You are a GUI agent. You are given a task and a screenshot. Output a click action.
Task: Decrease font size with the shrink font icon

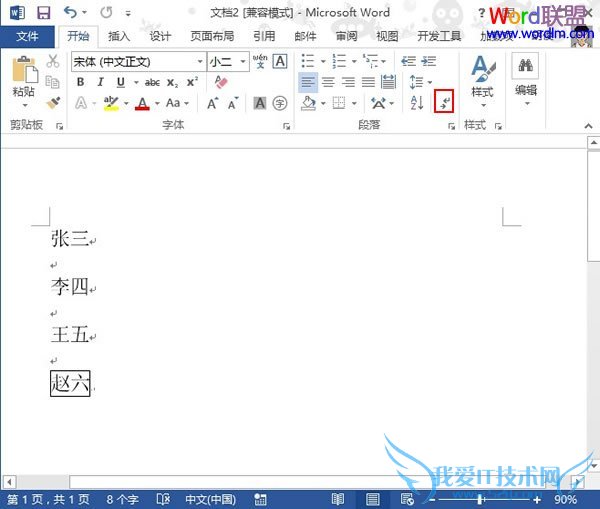tap(233, 103)
